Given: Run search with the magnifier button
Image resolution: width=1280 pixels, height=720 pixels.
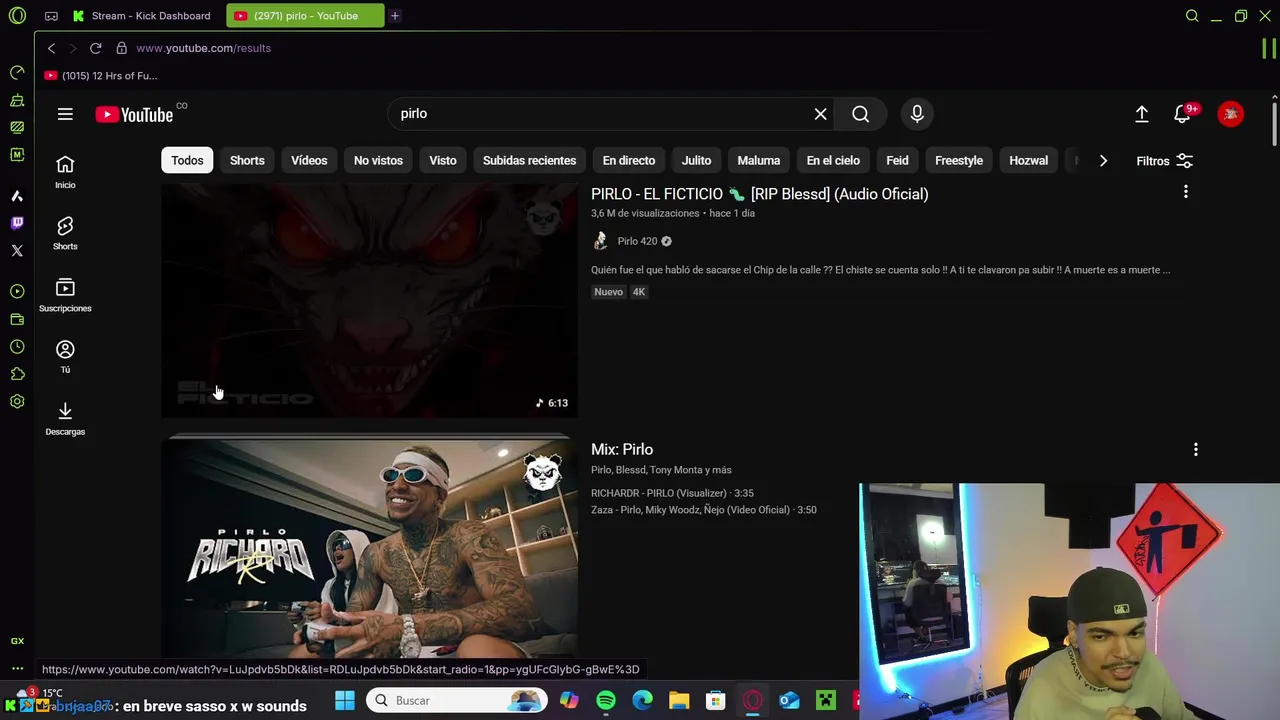Looking at the screenshot, I should [860, 114].
